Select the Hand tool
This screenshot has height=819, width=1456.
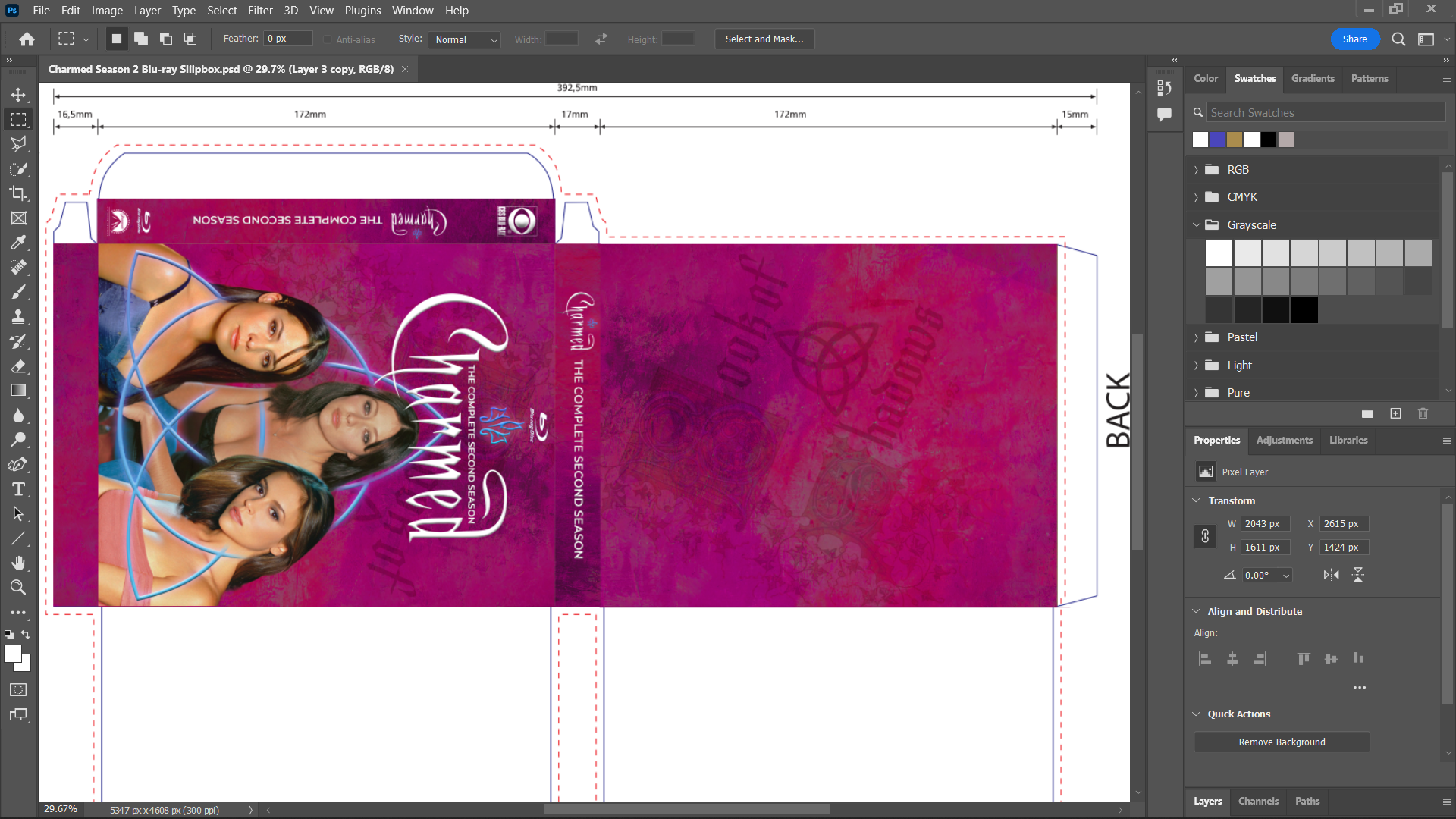point(18,563)
